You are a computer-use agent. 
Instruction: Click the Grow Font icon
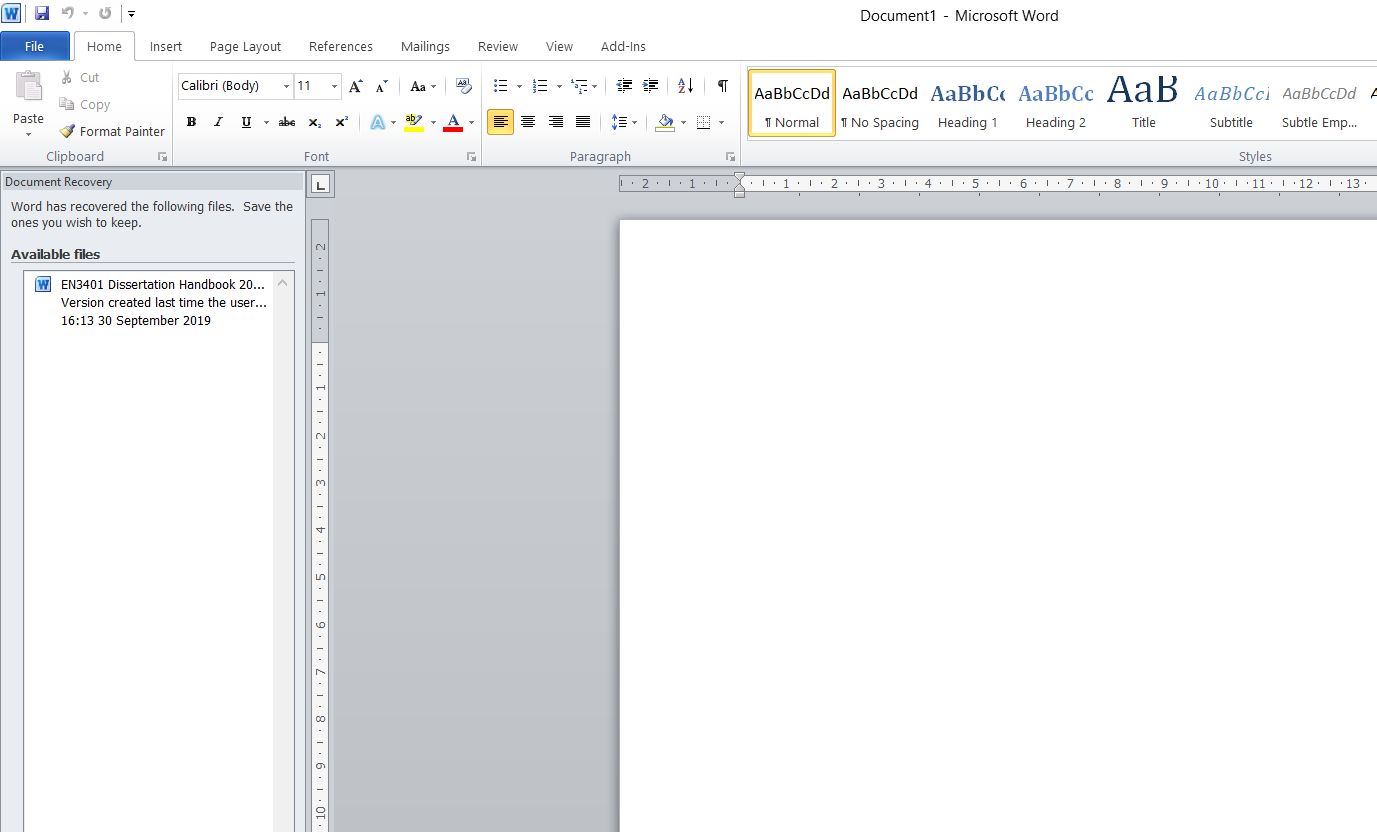tap(356, 86)
